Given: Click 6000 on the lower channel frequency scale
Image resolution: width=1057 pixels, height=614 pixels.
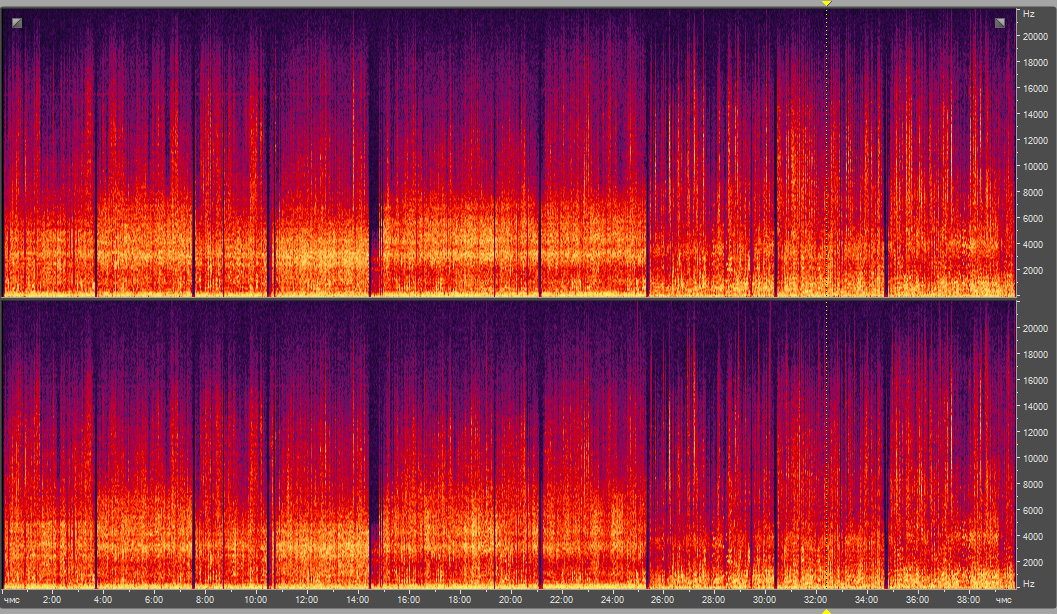Looking at the screenshot, I should (x=1033, y=510).
